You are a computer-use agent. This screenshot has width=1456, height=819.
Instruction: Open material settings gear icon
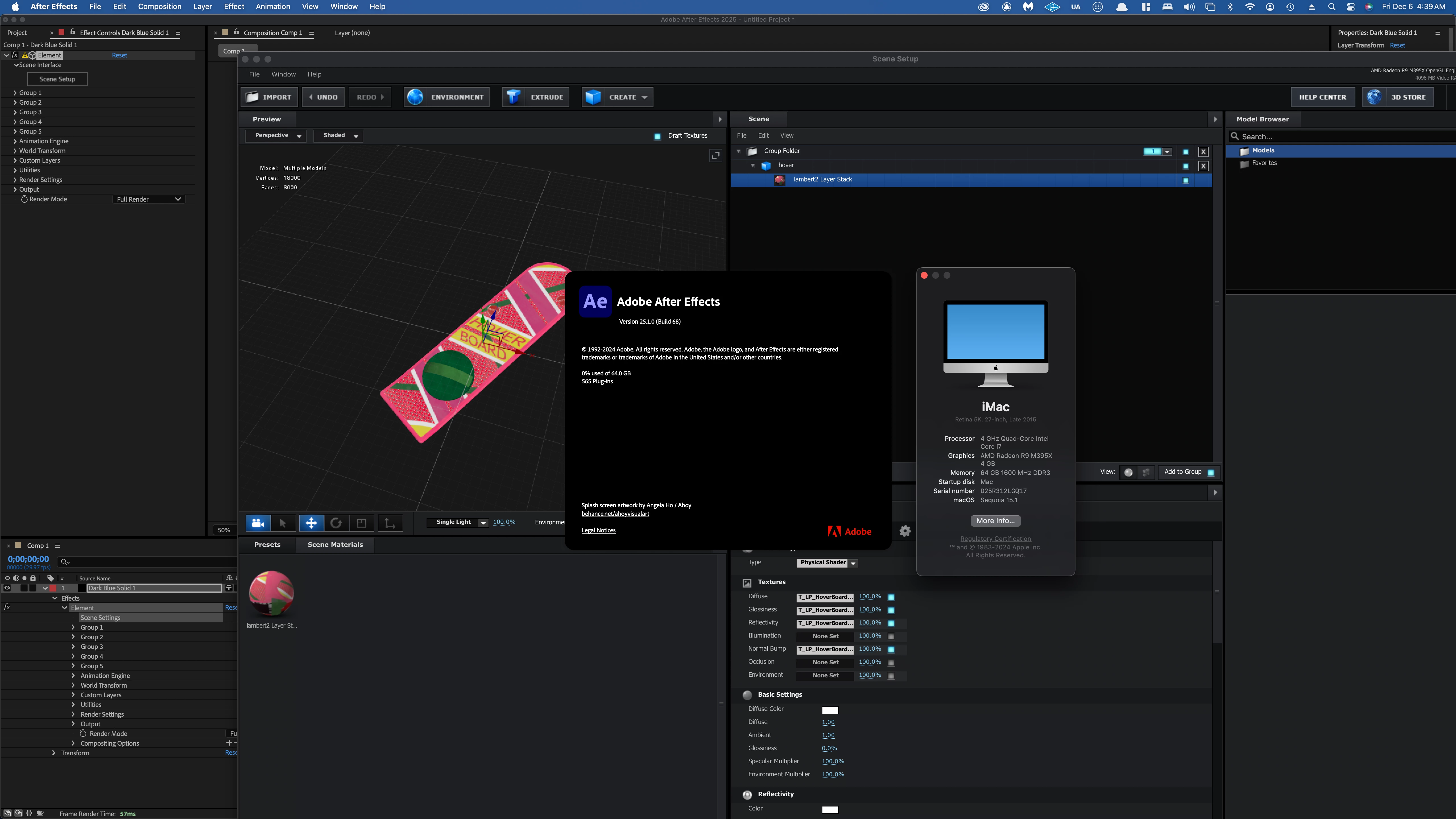[905, 531]
